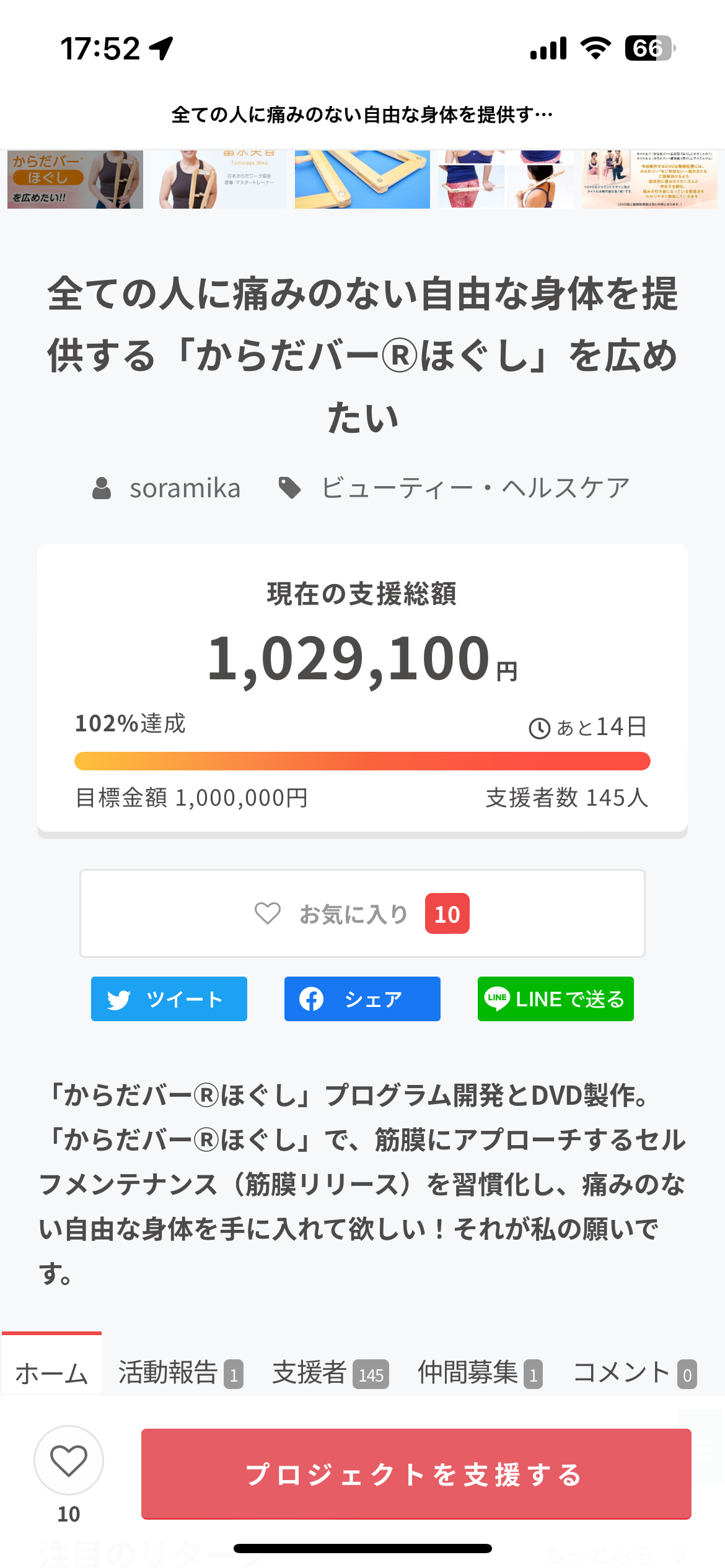This screenshot has width=725, height=1568.
Task: Click the funding progress bar
Action: (362, 761)
